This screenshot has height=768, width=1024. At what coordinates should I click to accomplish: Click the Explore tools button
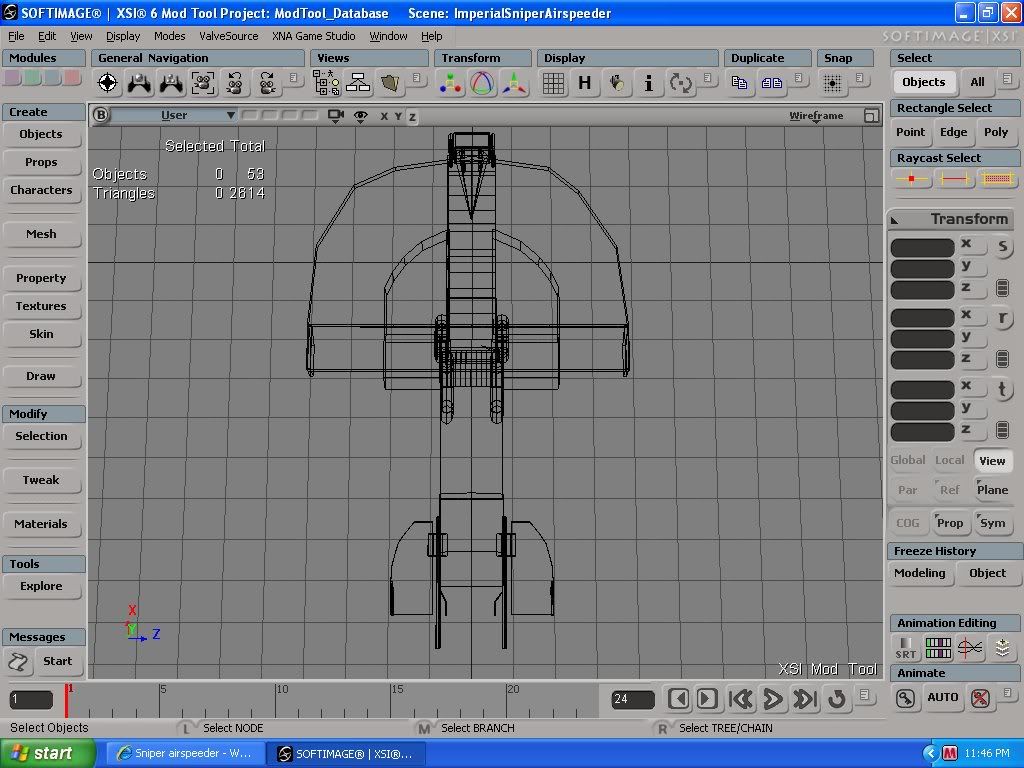(41, 586)
